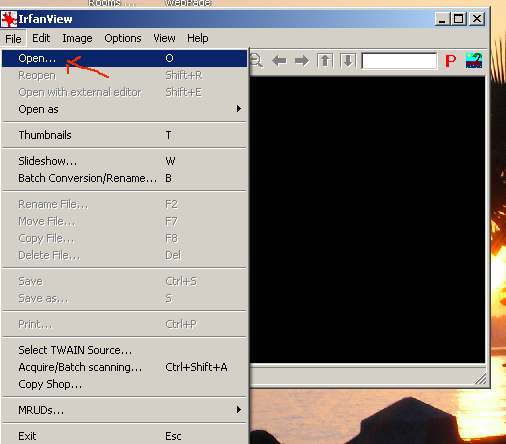Viewport: 506px width, 444px height.
Task: Go to previous image with left arrow
Action: (x=279, y=61)
